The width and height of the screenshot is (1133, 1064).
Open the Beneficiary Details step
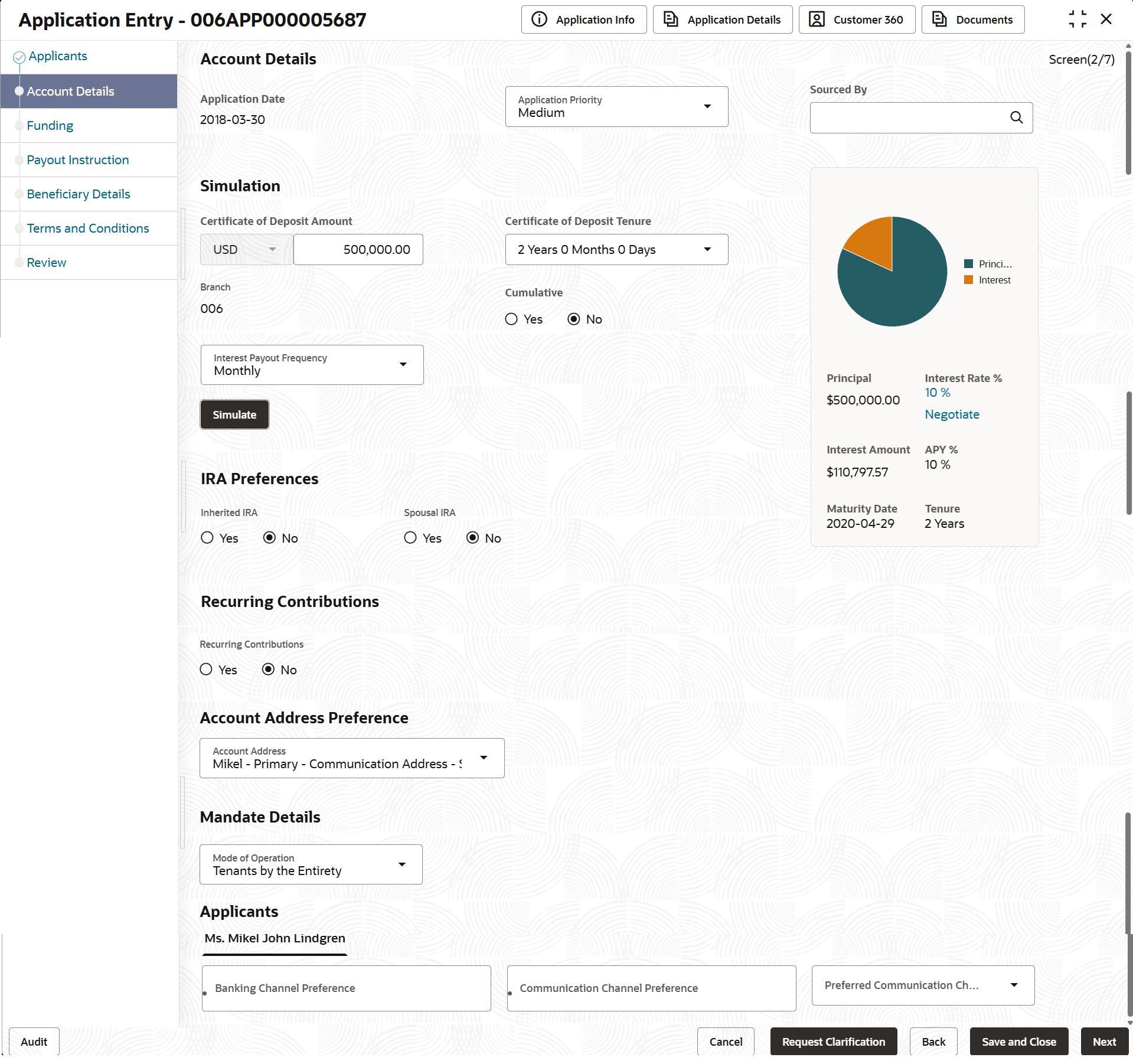79,194
